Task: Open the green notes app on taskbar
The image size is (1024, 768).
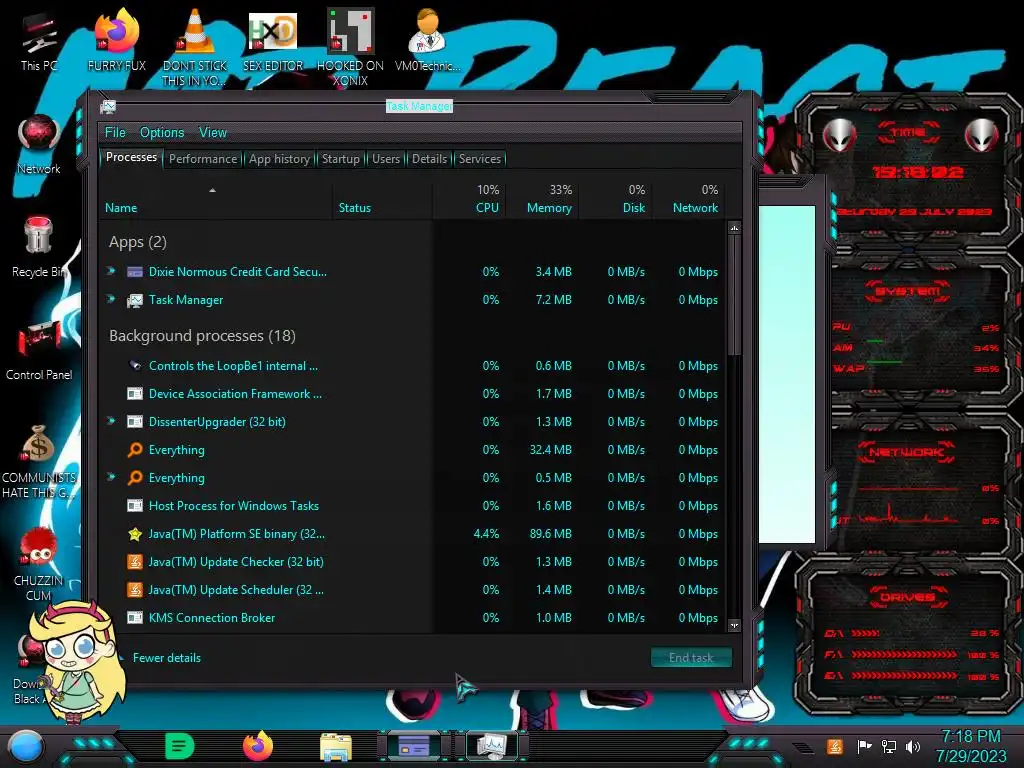Action: click(x=180, y=746)
